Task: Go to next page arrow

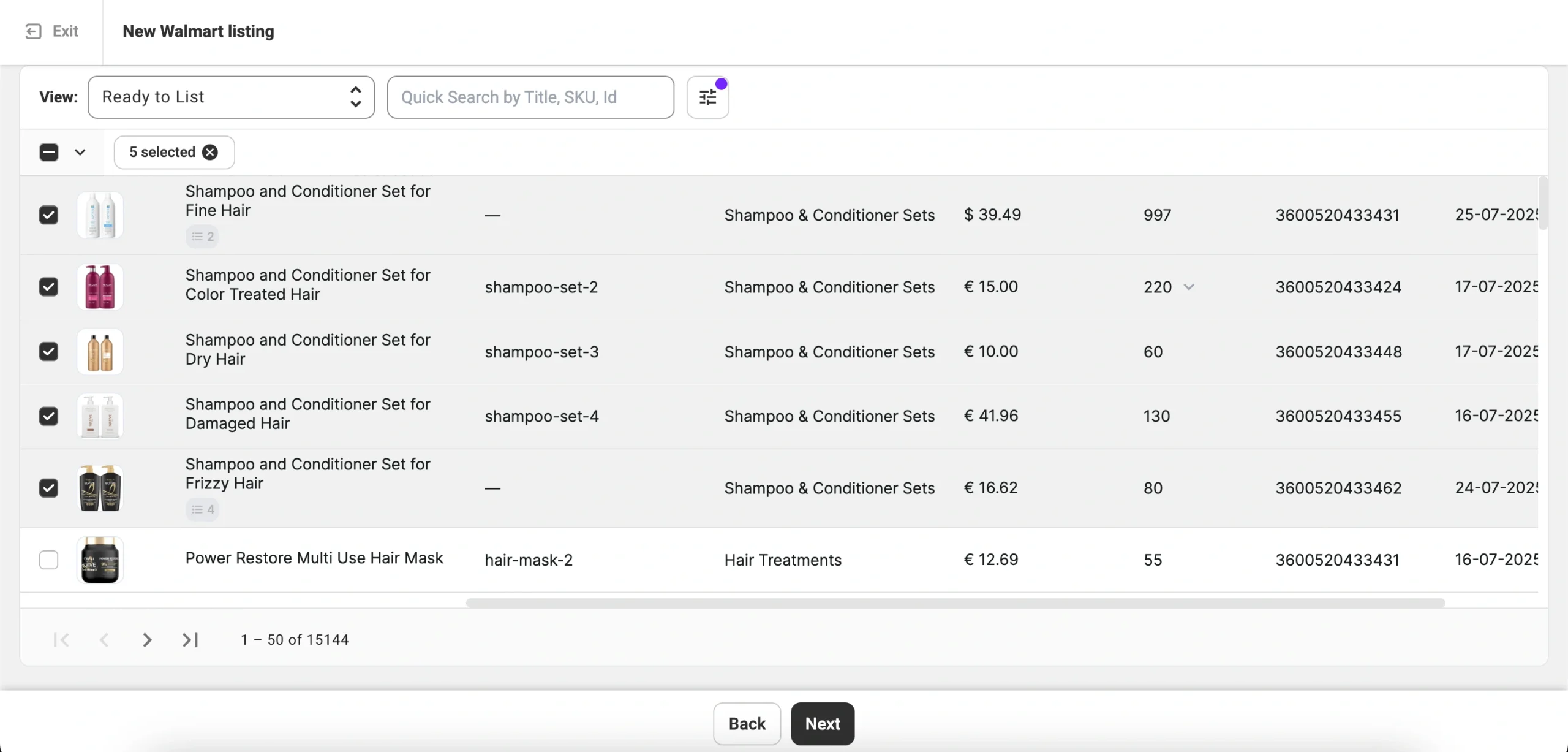Action: [x=147, y=640]
